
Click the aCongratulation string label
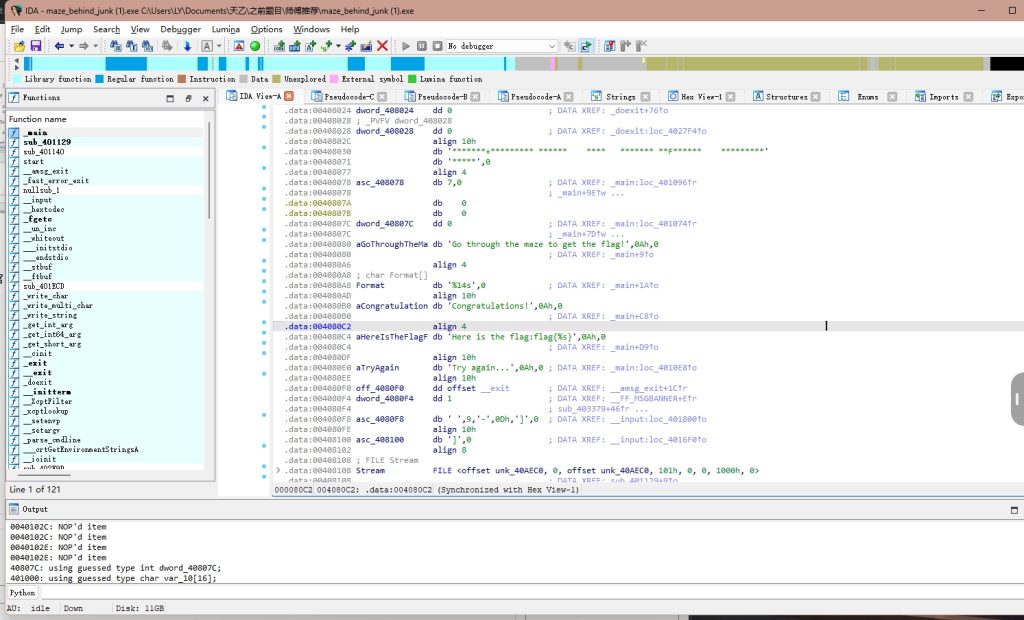click(391, 306)
